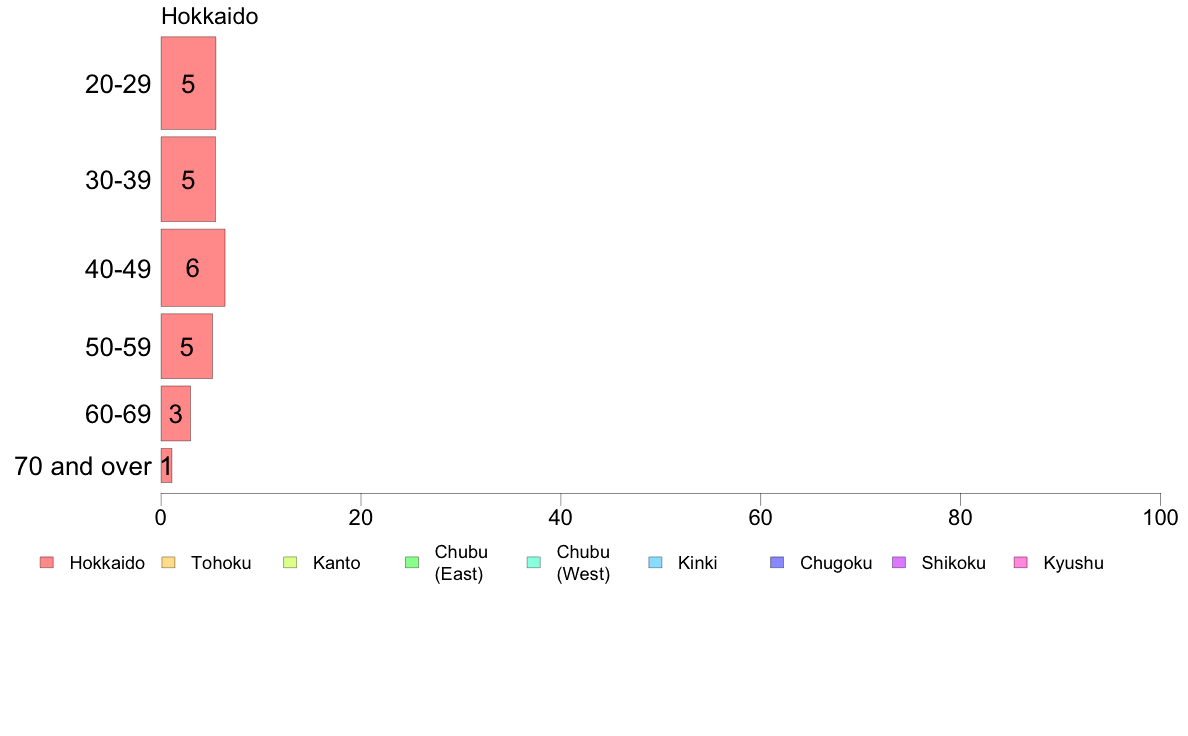Select the Kyushu pink legend swatch
Screen dimensions: 1188x736
[x=1021, y=562]
